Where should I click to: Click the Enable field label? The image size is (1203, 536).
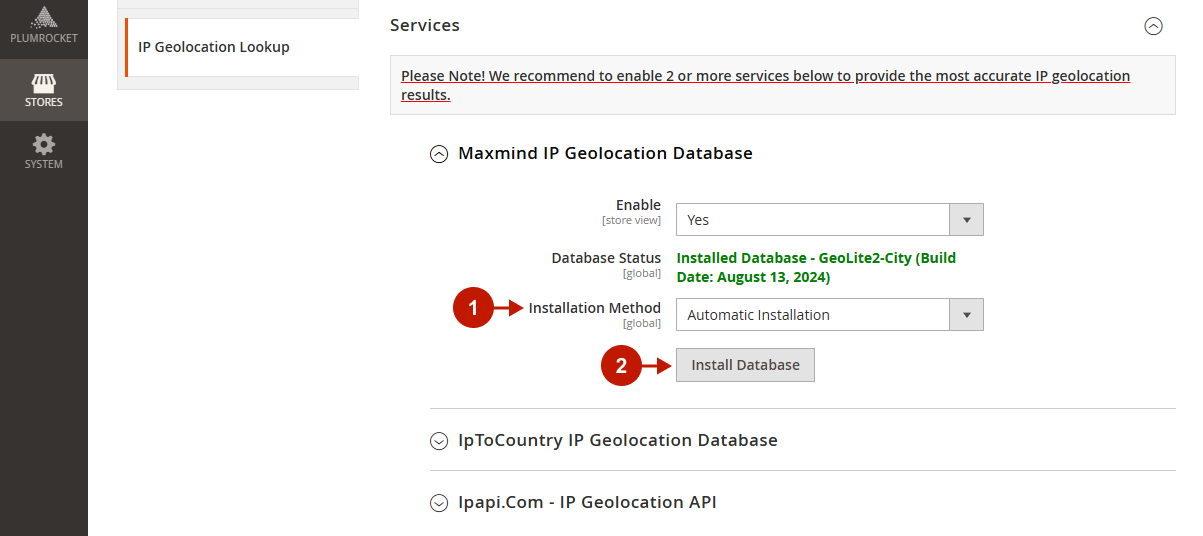638,205
